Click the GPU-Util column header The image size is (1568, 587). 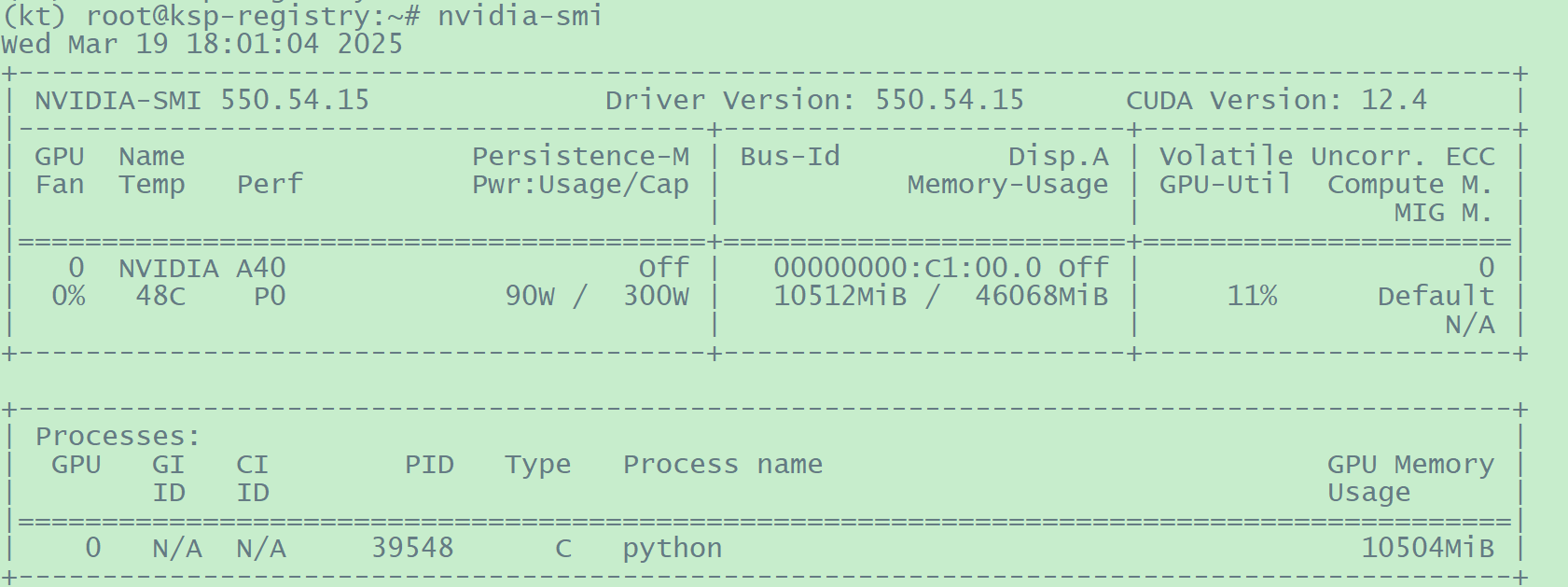pyautogui.click(x=1225, y=184)
